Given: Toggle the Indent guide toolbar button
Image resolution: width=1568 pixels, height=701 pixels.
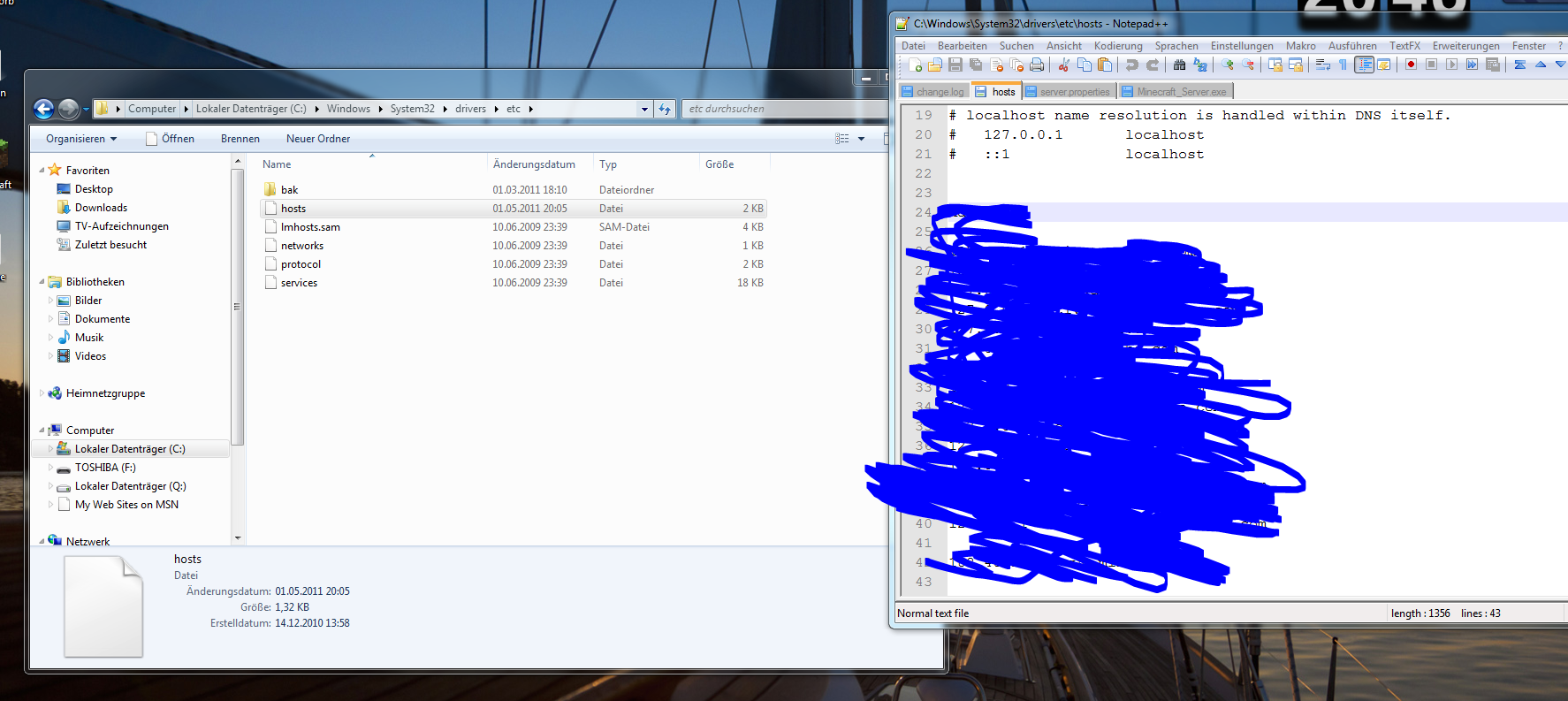Looking at the screenshot, I should 1364,65.
